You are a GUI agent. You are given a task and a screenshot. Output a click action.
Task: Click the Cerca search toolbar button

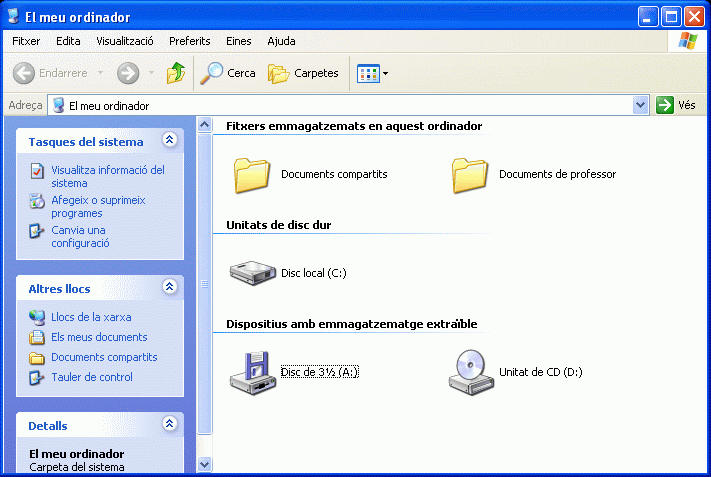[228, 73]
